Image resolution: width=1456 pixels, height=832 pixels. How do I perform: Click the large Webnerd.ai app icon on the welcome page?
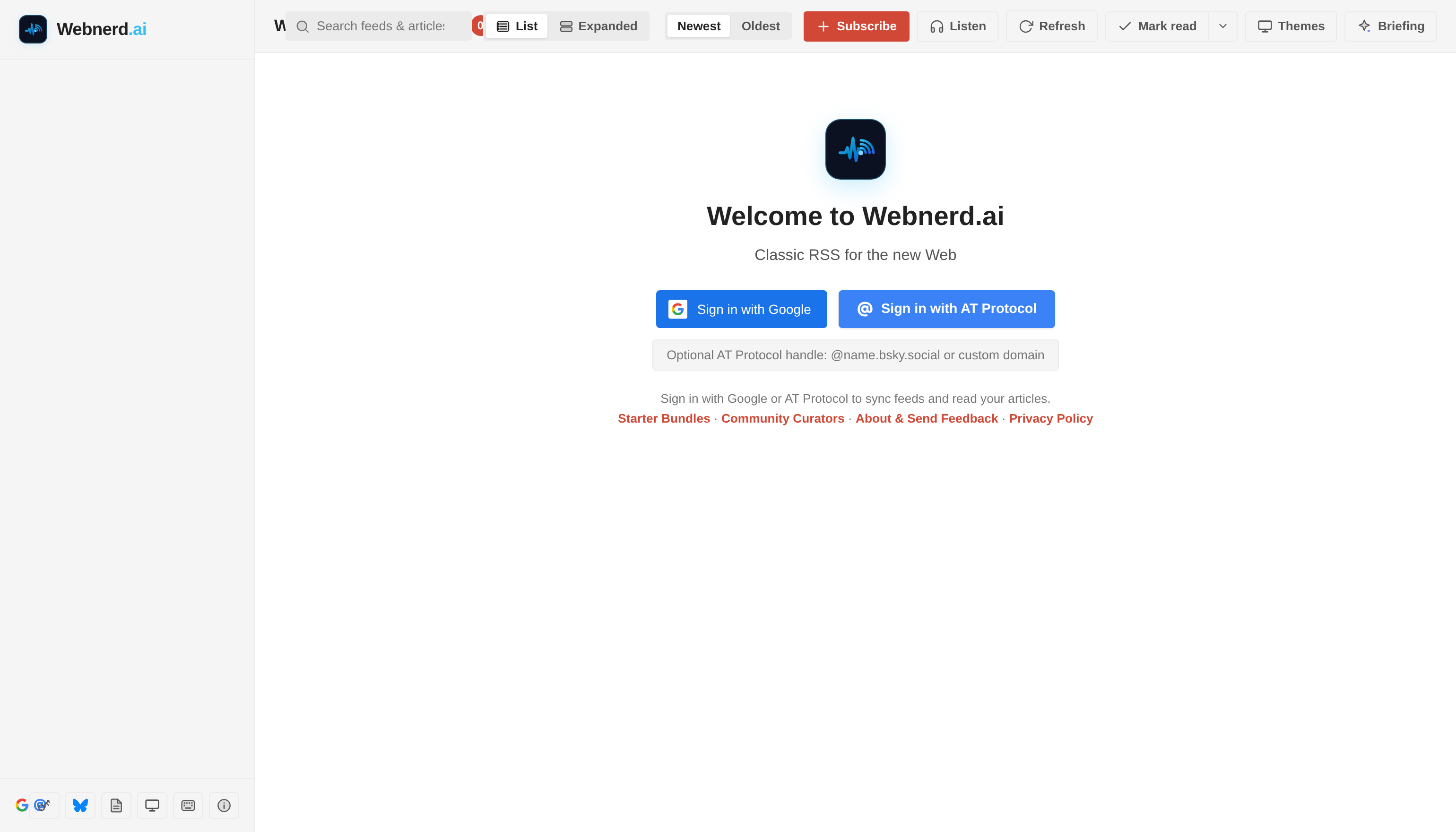(856, 149)
